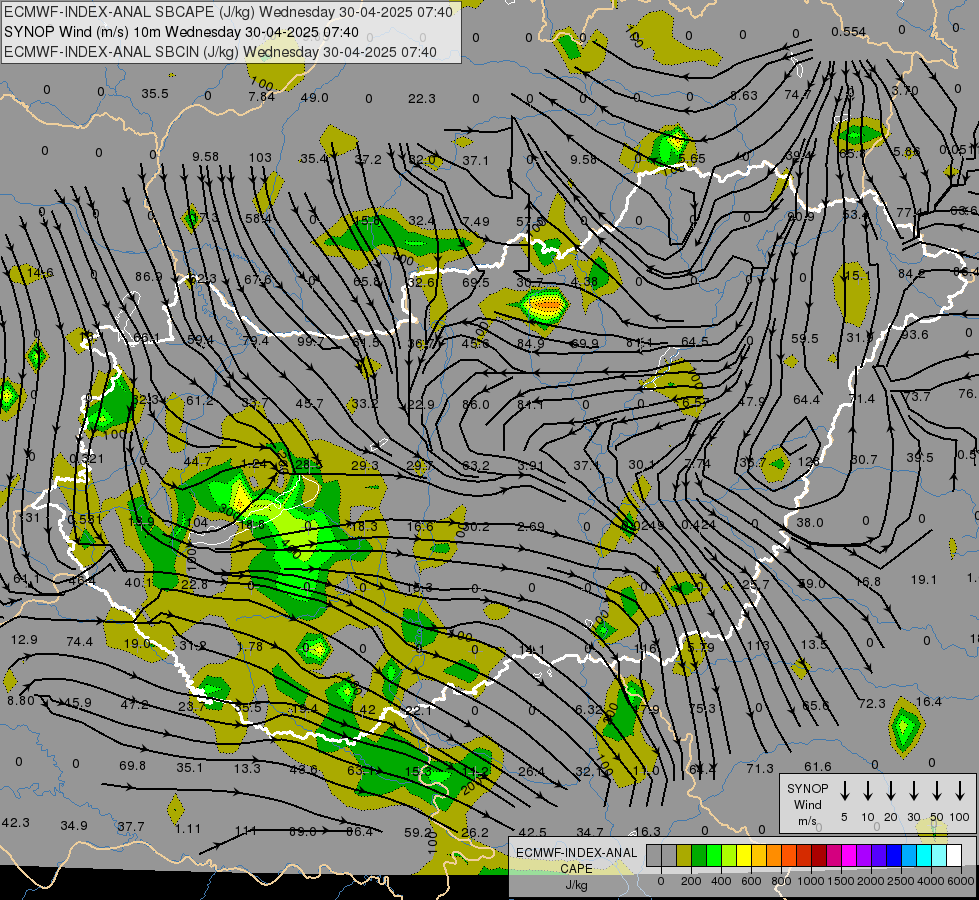The width and height of the screenshot is (979, 900).
Task: Click the map value 93.6
Action: tap(915, 335)
